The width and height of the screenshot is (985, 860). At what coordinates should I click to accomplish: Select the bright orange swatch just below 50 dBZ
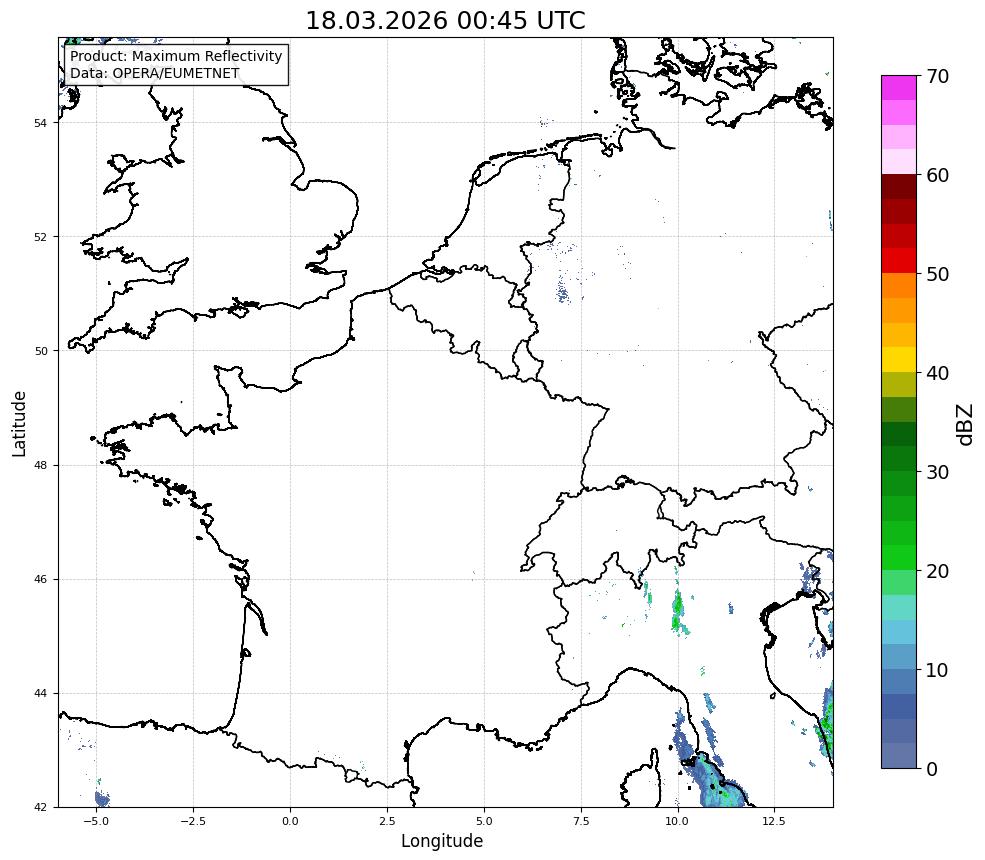[899, 286]
